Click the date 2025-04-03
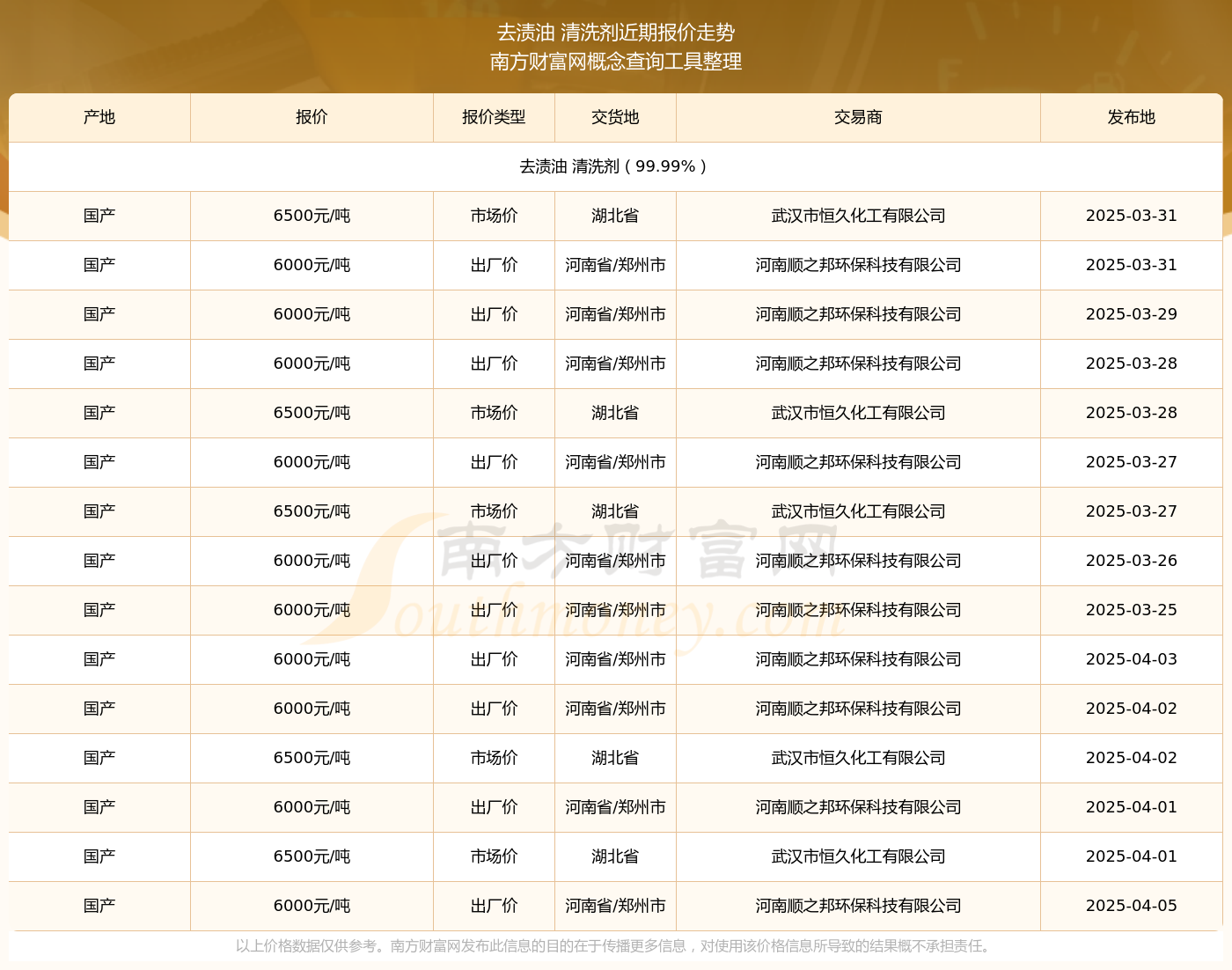This screenshot has width=1232, height=970. 1132,659
